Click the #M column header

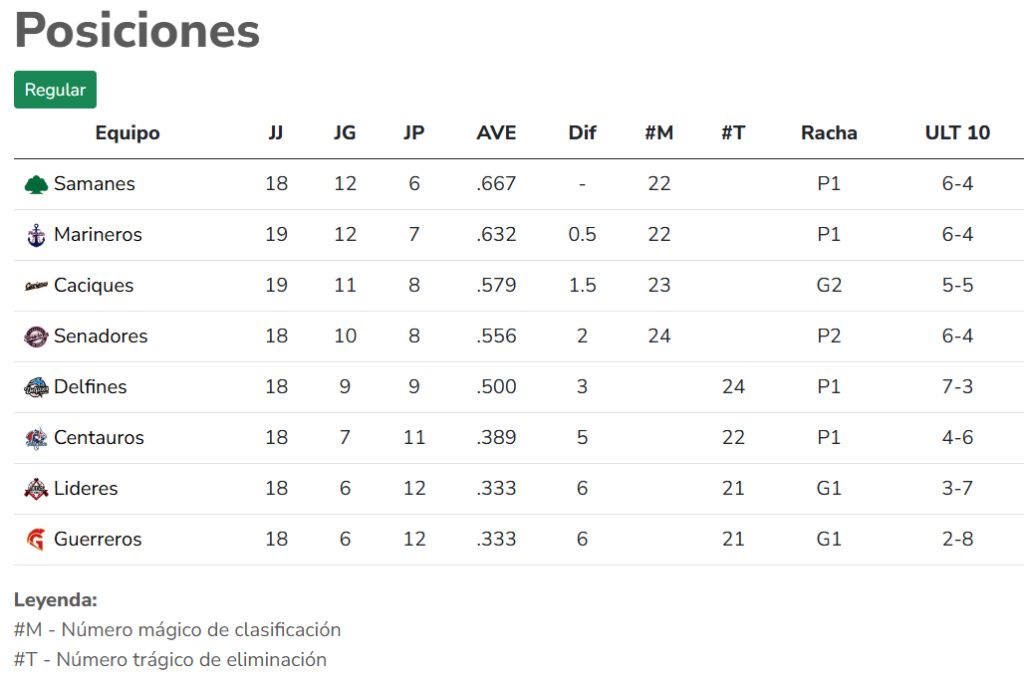pos(659,133)
